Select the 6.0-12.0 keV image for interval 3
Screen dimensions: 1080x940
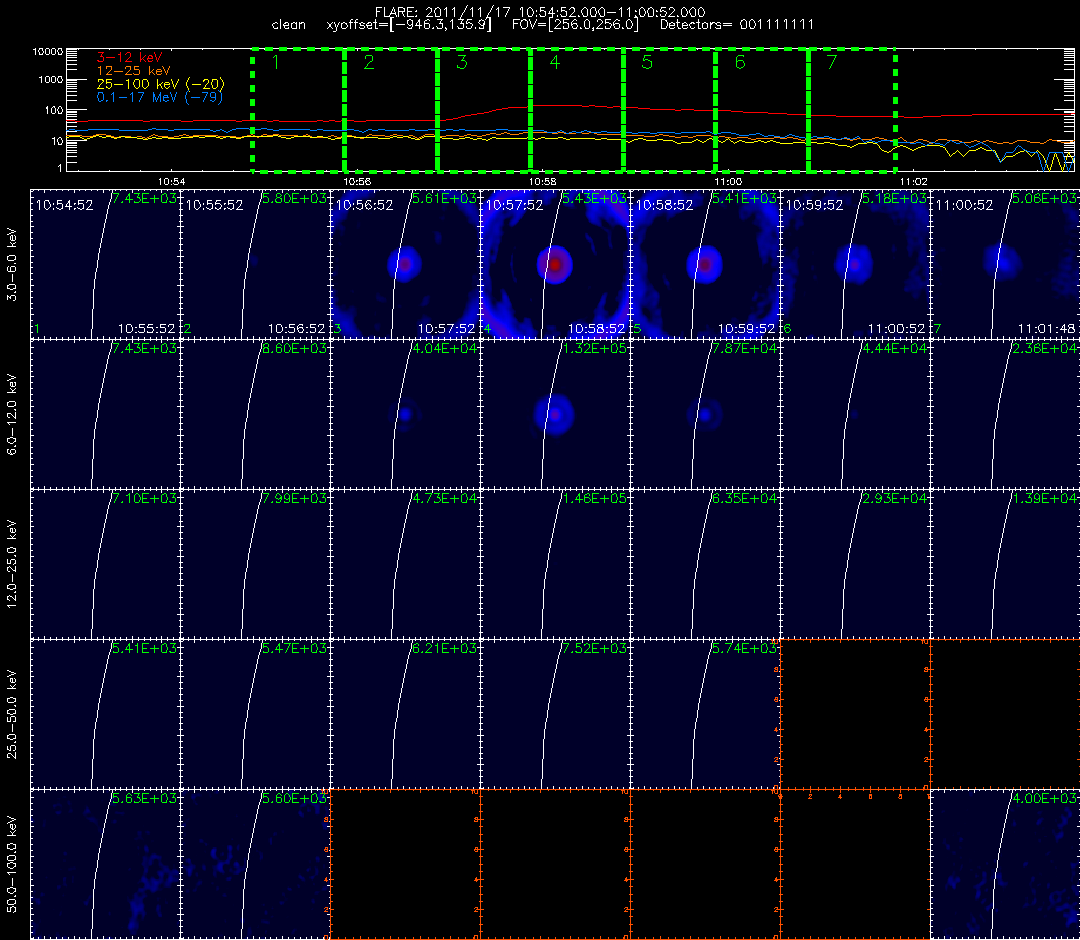tap(406, 414)
